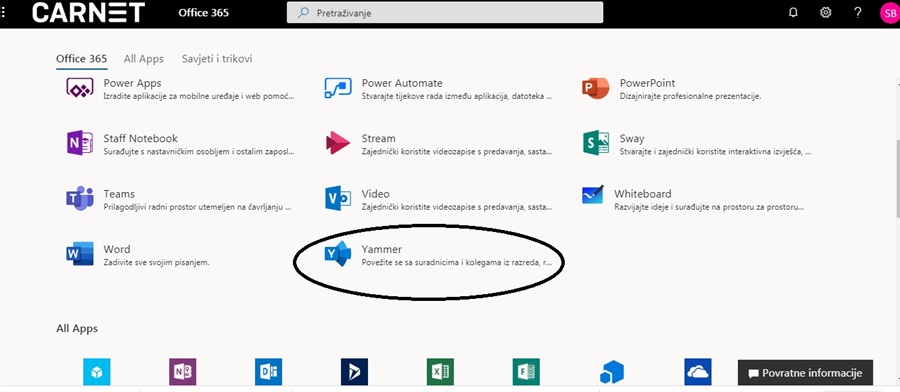Open the Staff Notebook title link
Viewport: 900px width, 392px height.
pyautogui.click(x=140, y=138)
